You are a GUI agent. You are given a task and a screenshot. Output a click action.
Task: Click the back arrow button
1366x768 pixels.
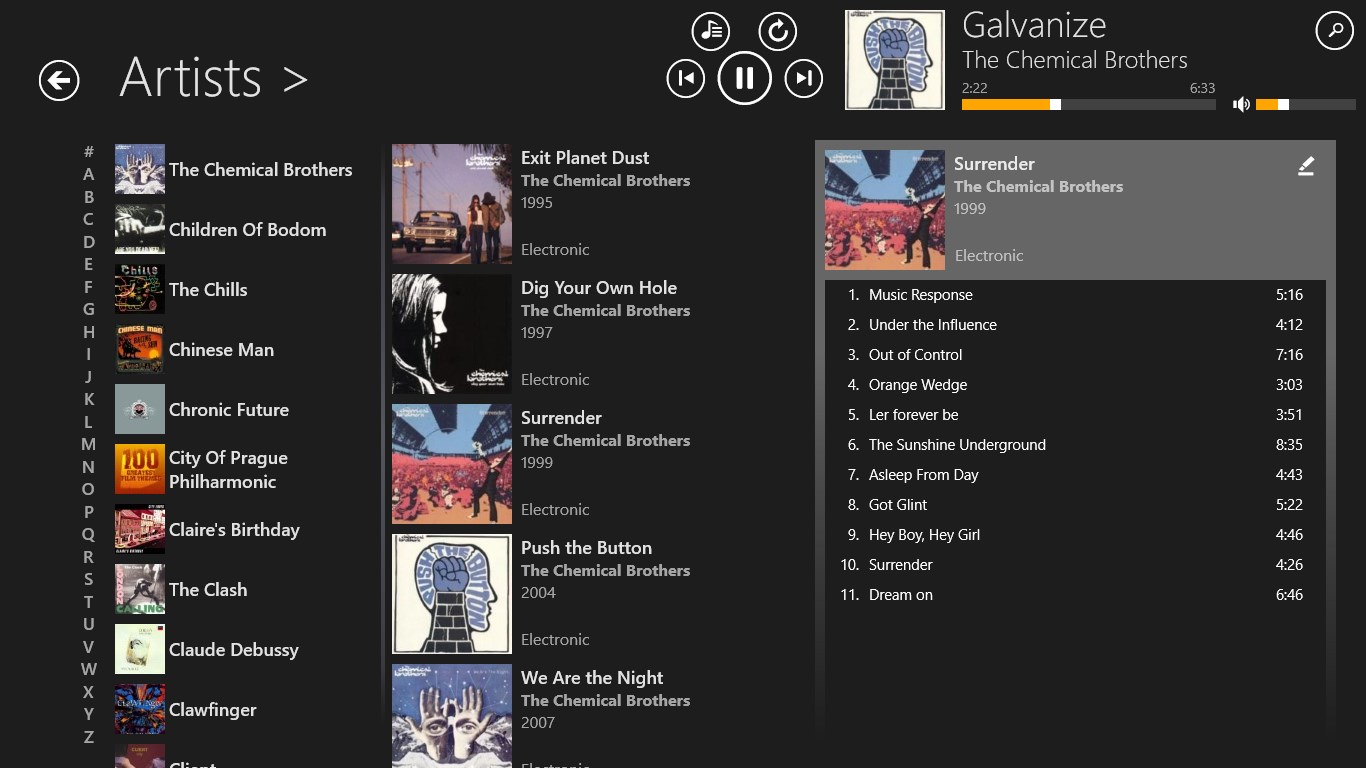click(59, 80)
